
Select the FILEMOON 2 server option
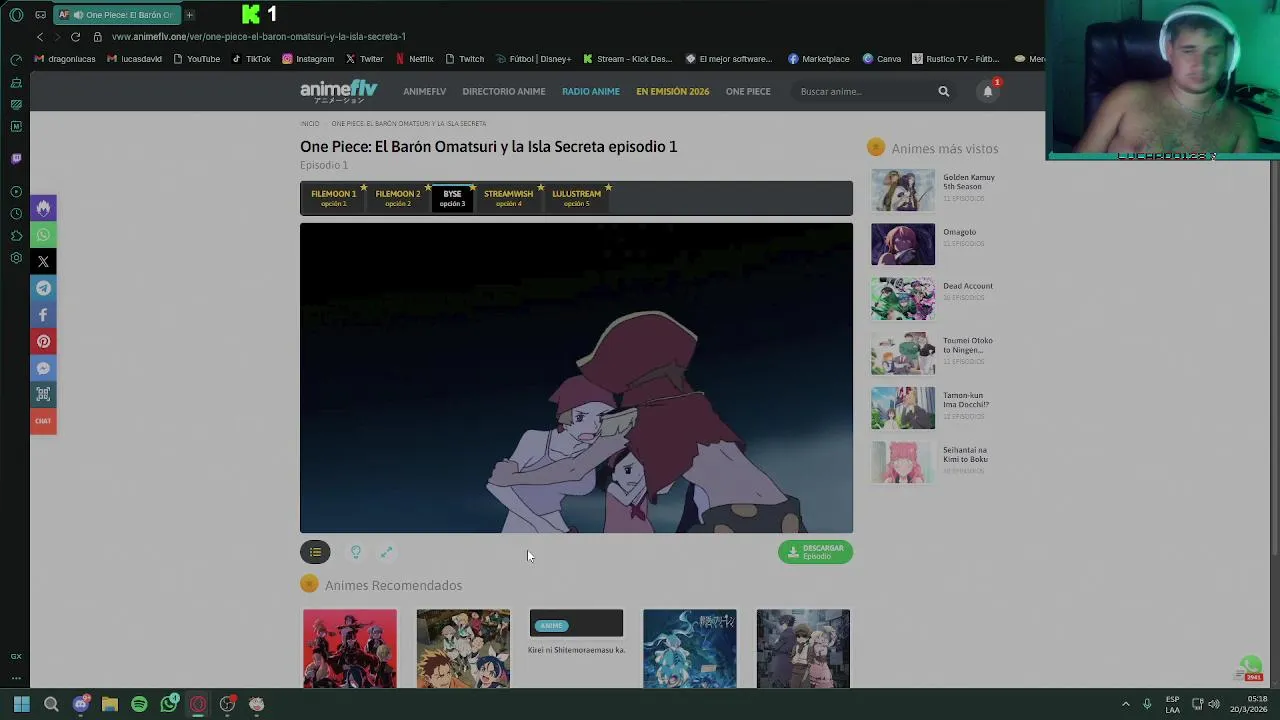[x=398, y=198]
